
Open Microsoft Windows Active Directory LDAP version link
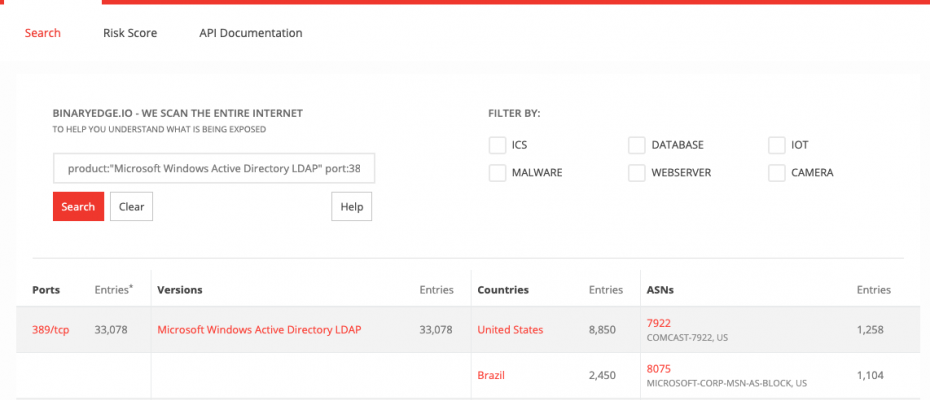259,330
